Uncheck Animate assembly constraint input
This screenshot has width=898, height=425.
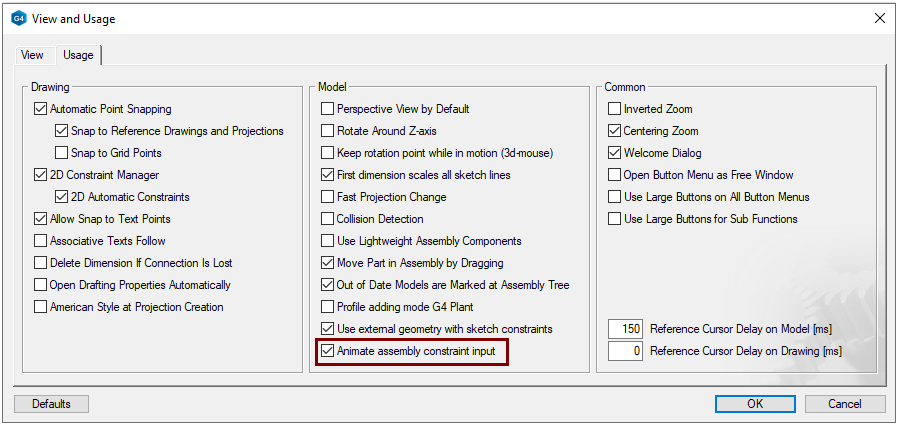(x=327, y=351)
